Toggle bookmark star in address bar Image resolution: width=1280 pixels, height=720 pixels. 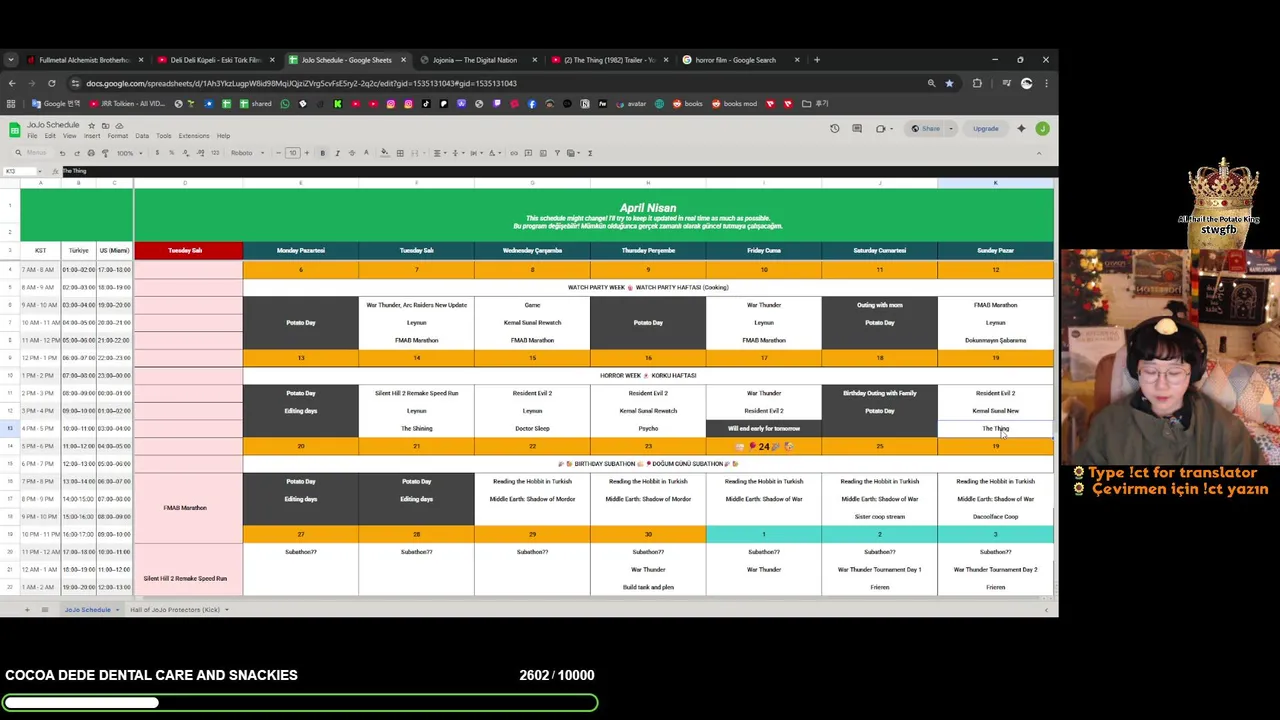(x=949, y=83)
